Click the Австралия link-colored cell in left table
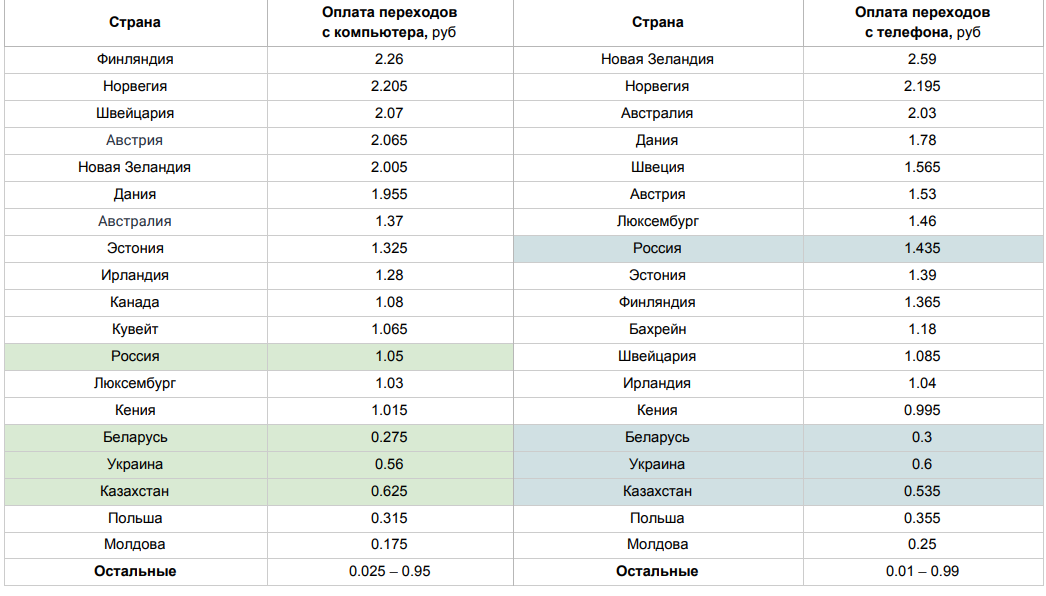1046x596 pixels. coord(135,222)
